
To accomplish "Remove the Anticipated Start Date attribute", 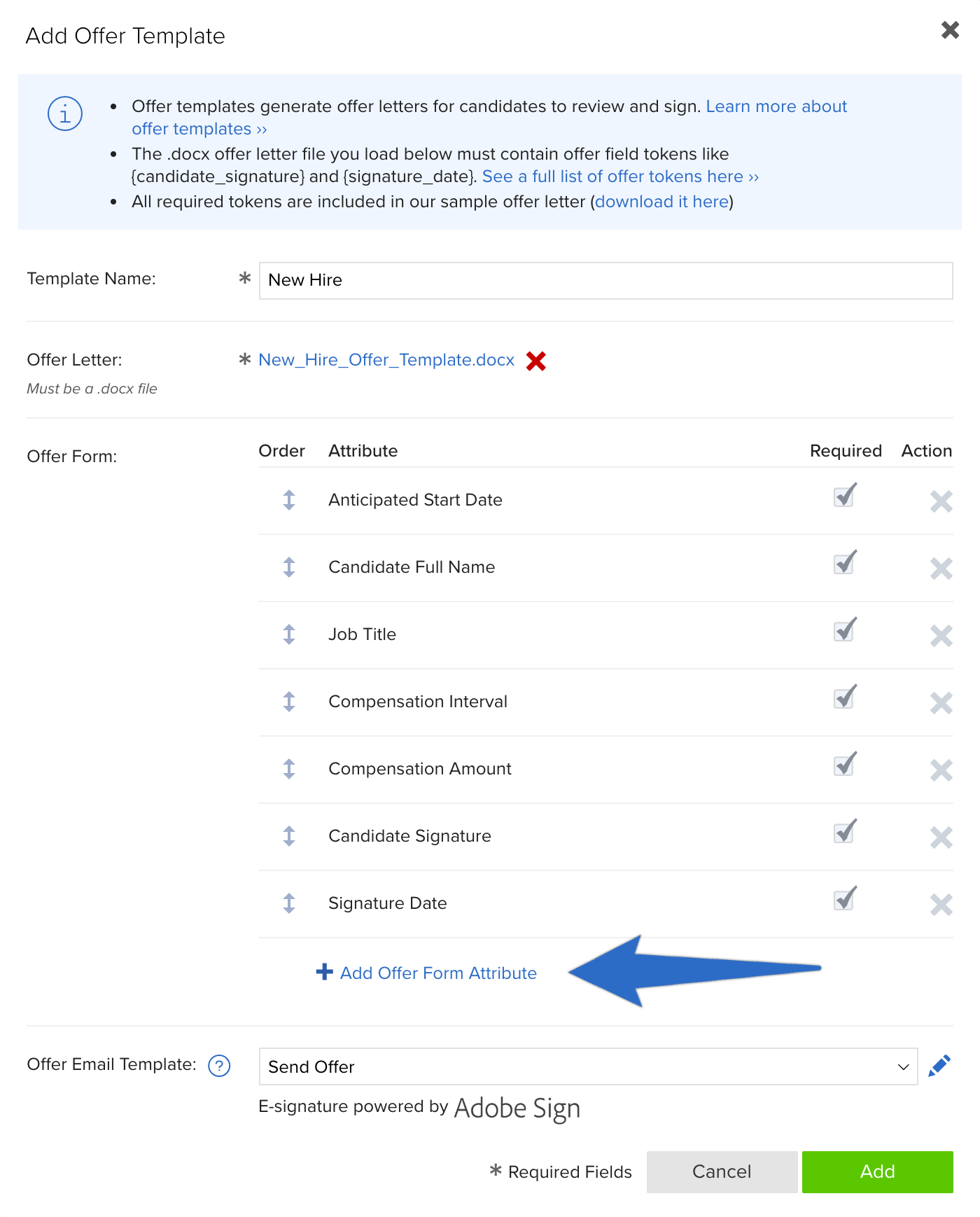I will [x=941, y=501].
